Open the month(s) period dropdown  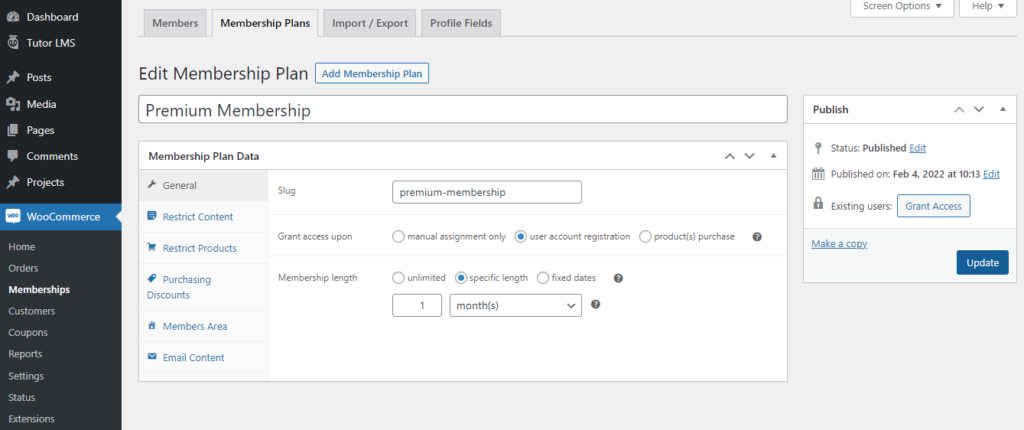pos(515,305)
